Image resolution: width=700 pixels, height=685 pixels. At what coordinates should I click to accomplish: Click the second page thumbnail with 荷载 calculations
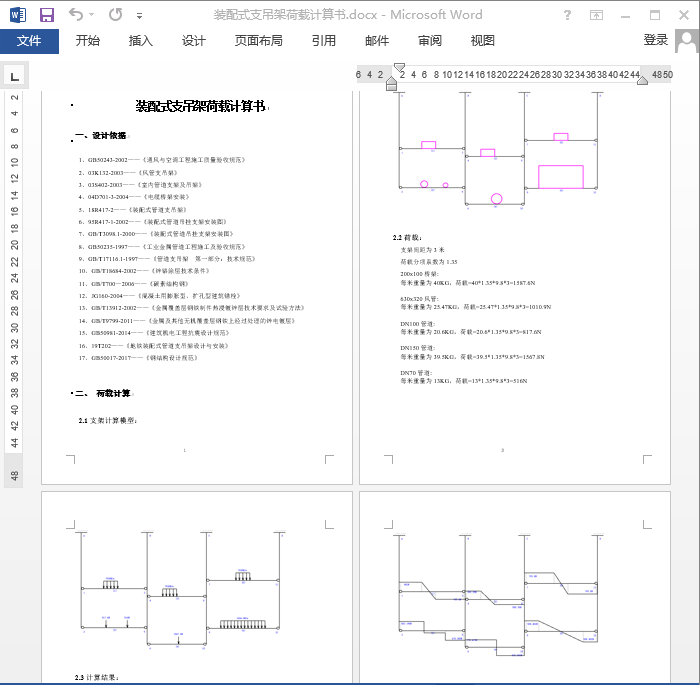tap(517, 280)
